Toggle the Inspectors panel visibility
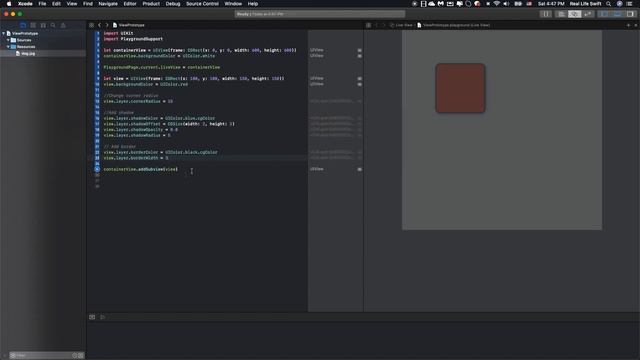Image resolution: width=640 pixels, height=360 pixels. pyautogui.click(x=631, y=14)
